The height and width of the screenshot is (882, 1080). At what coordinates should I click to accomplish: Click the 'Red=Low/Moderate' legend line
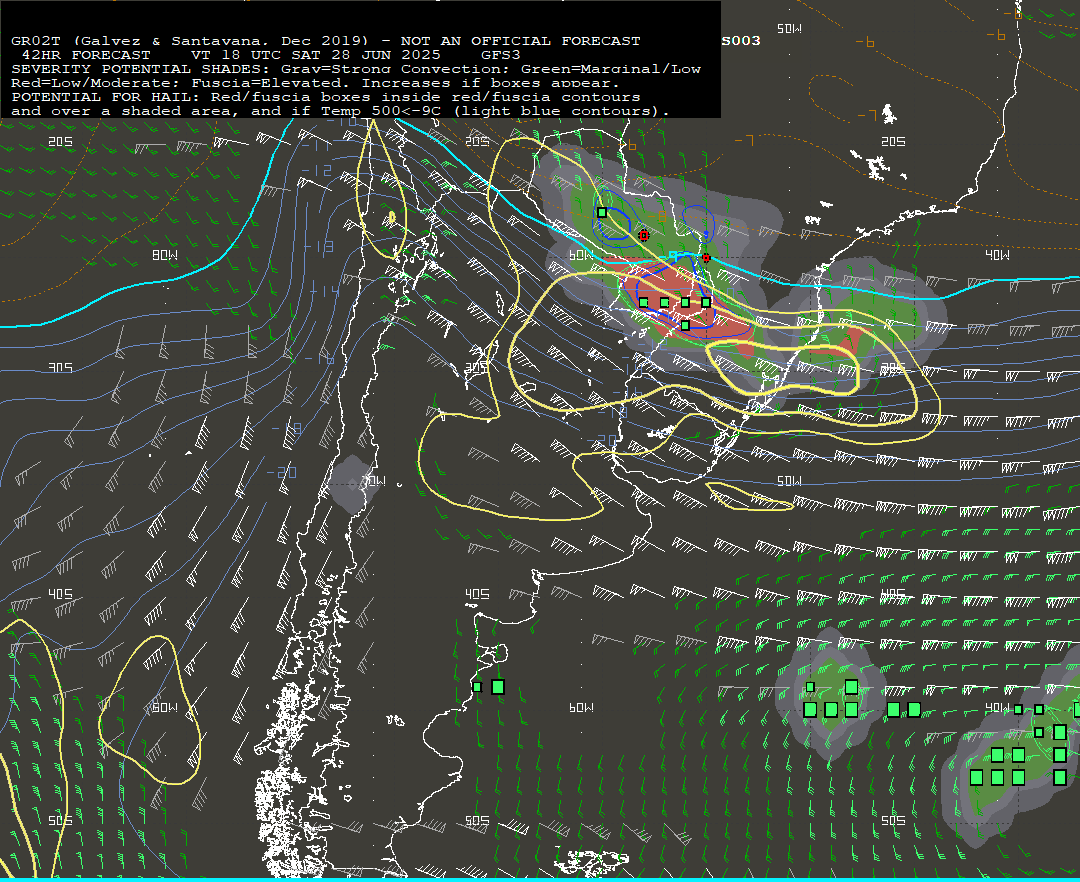315,83
